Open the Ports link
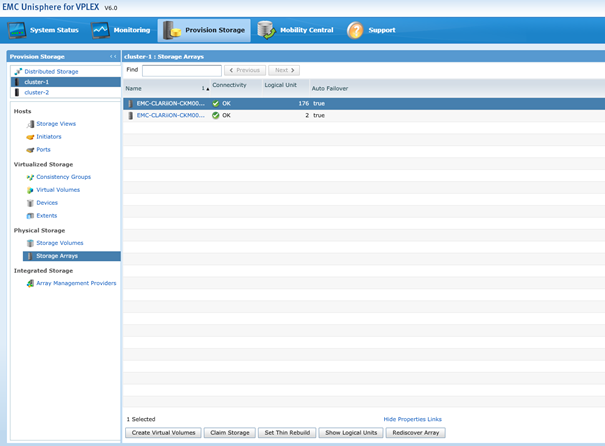605x446 pixels. [43, 149]
